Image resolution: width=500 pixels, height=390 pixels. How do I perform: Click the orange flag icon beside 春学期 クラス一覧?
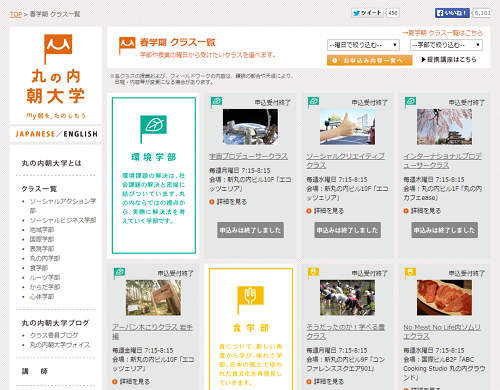127,45
